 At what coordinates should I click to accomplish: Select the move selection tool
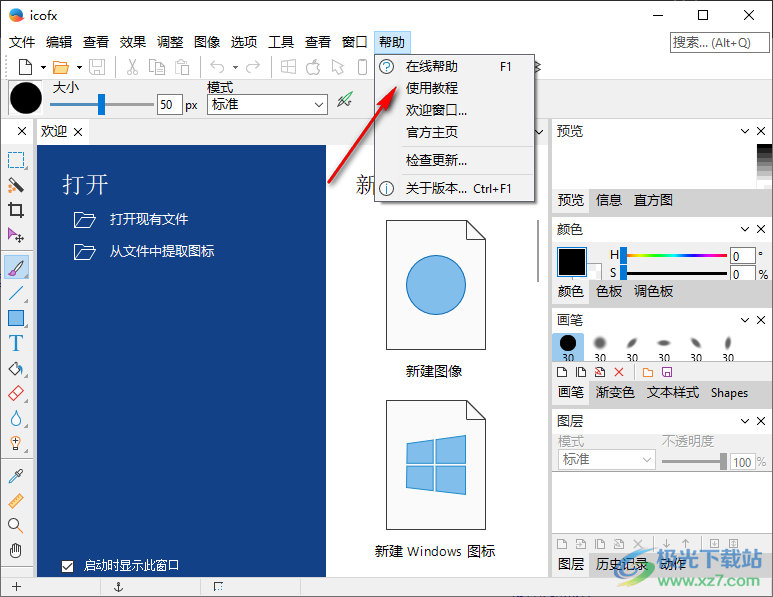point(16,236)
